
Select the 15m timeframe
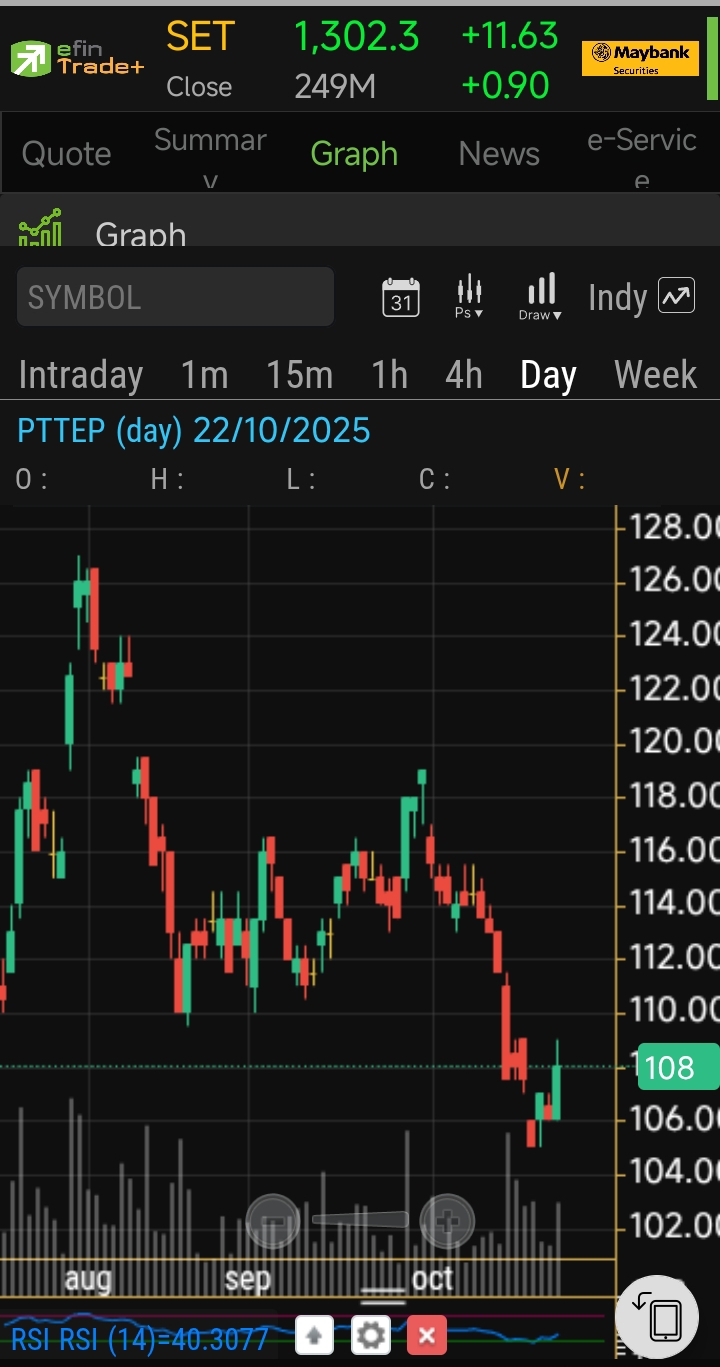(299, 375)
